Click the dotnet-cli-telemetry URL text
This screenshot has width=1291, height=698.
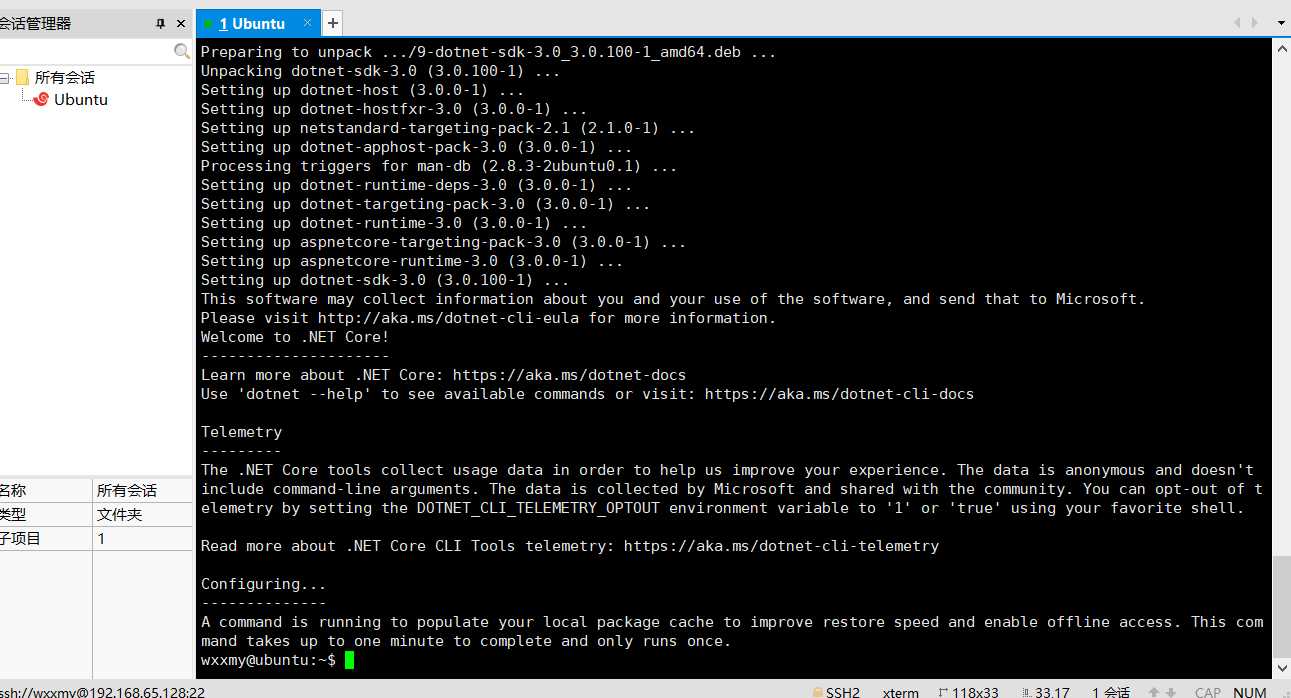pos(781,546)
